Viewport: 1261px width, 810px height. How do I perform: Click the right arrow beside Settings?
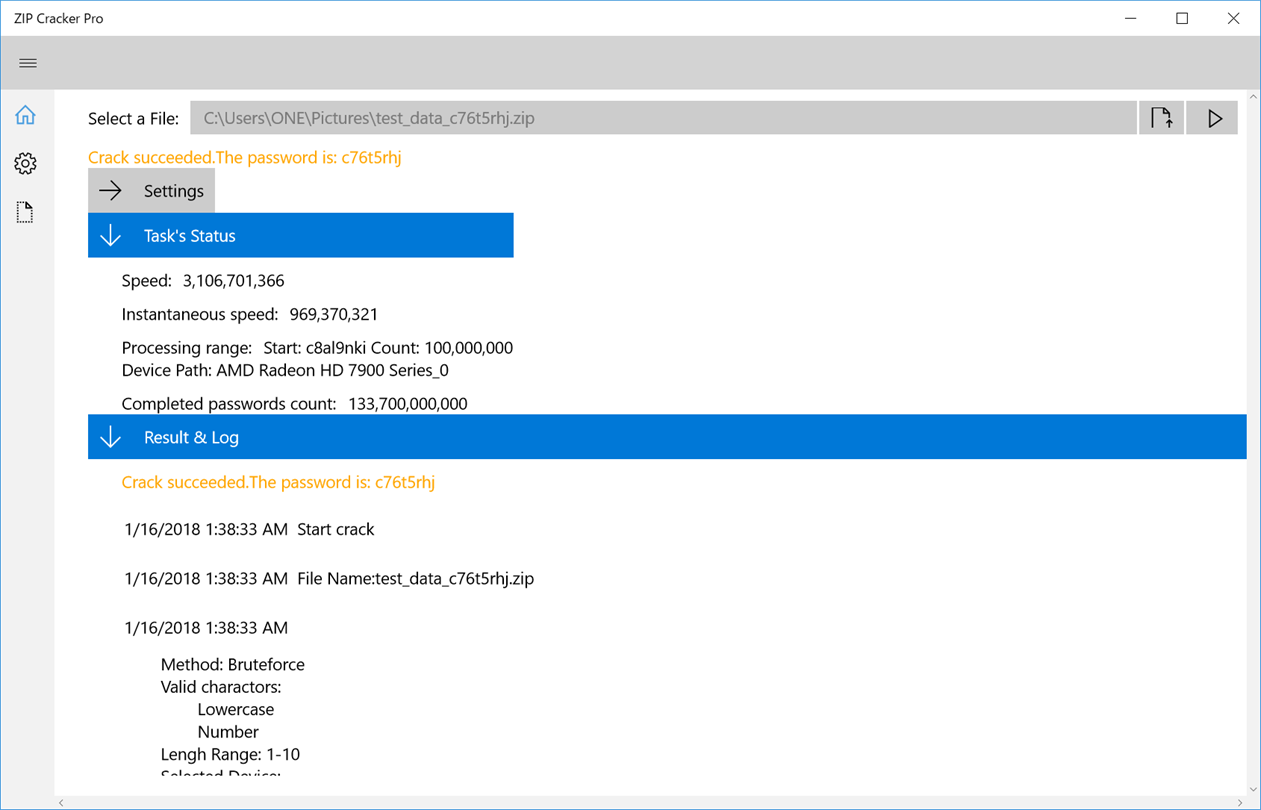[x=110, y=191]
